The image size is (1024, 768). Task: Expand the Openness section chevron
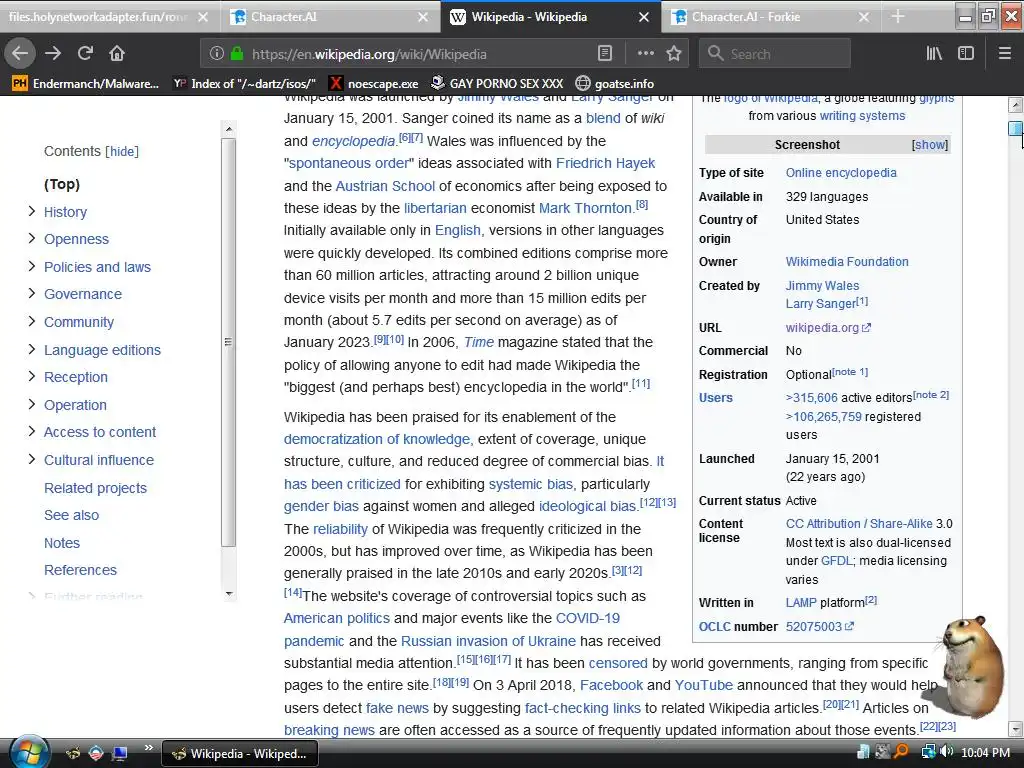click(31, 238)
